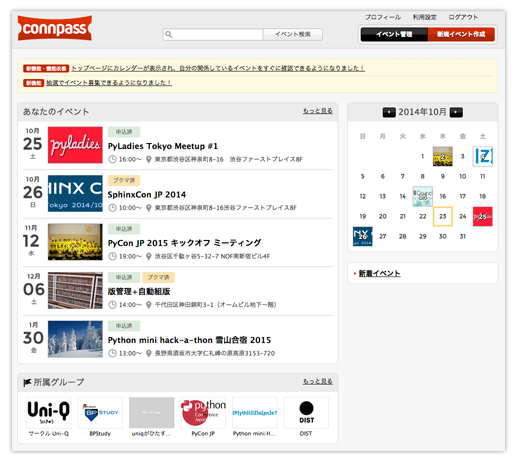Click the ブクマ済 badge on SphinxCon row

click(124, 180)
